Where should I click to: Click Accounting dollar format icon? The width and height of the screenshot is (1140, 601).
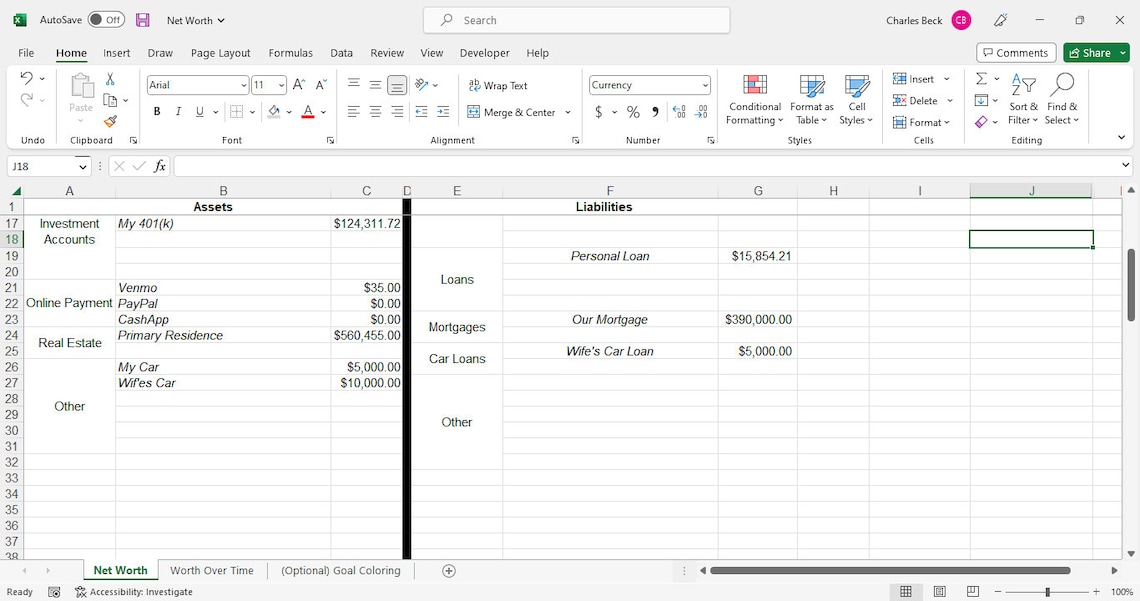pyautogui.click(x=598, y=112)
